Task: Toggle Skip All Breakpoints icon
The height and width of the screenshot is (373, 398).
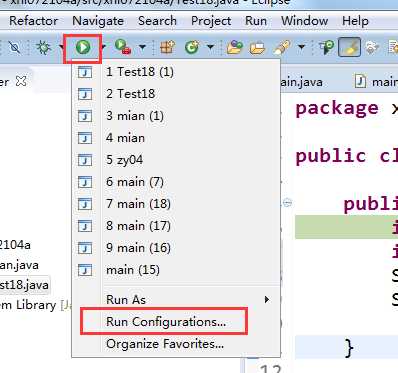Action: click(x=14, y=48)
